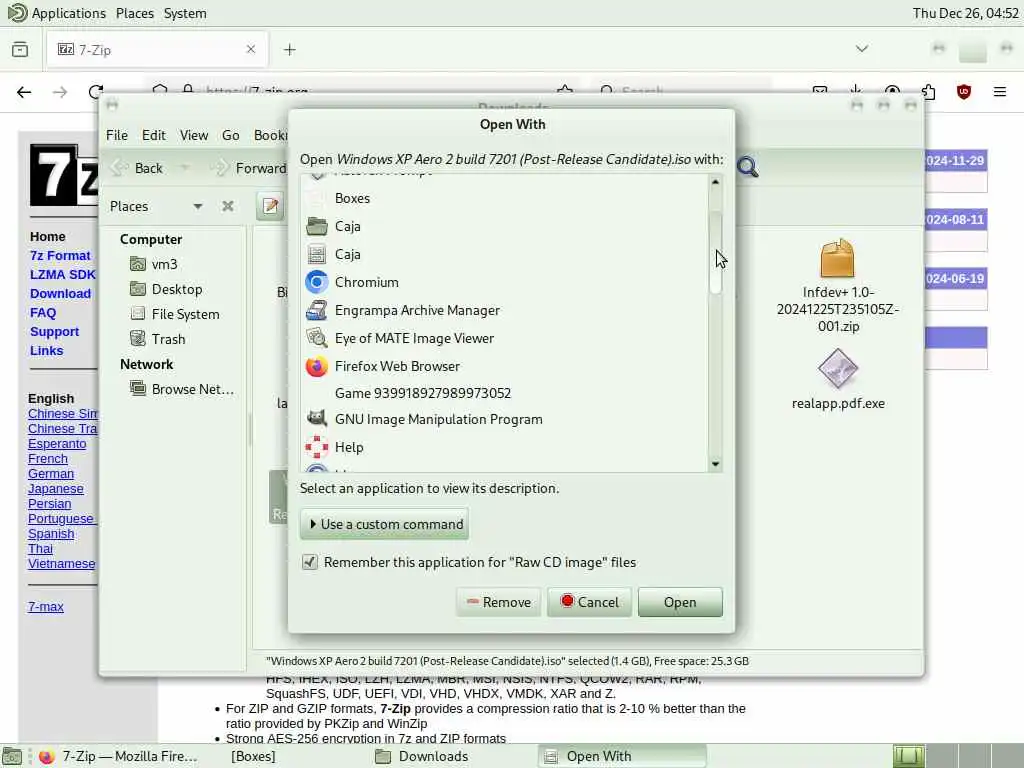The width and height of the screenshot is (1024, 768).
Task: Open the Vietnamese language link
Action: coord(61,564)
